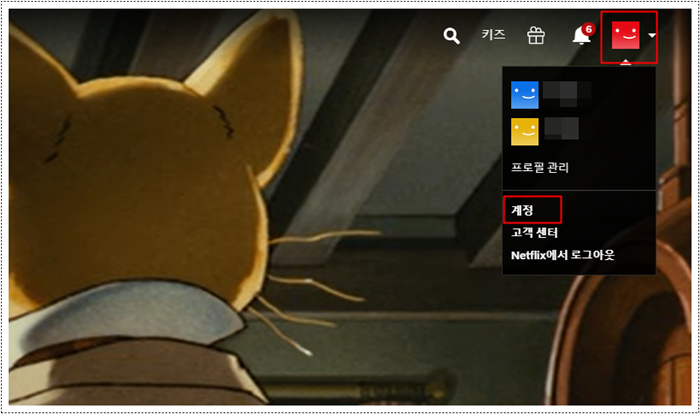The image size is (700, 414).
Task: Open the search magnifier icon
Action: point(451,36)
